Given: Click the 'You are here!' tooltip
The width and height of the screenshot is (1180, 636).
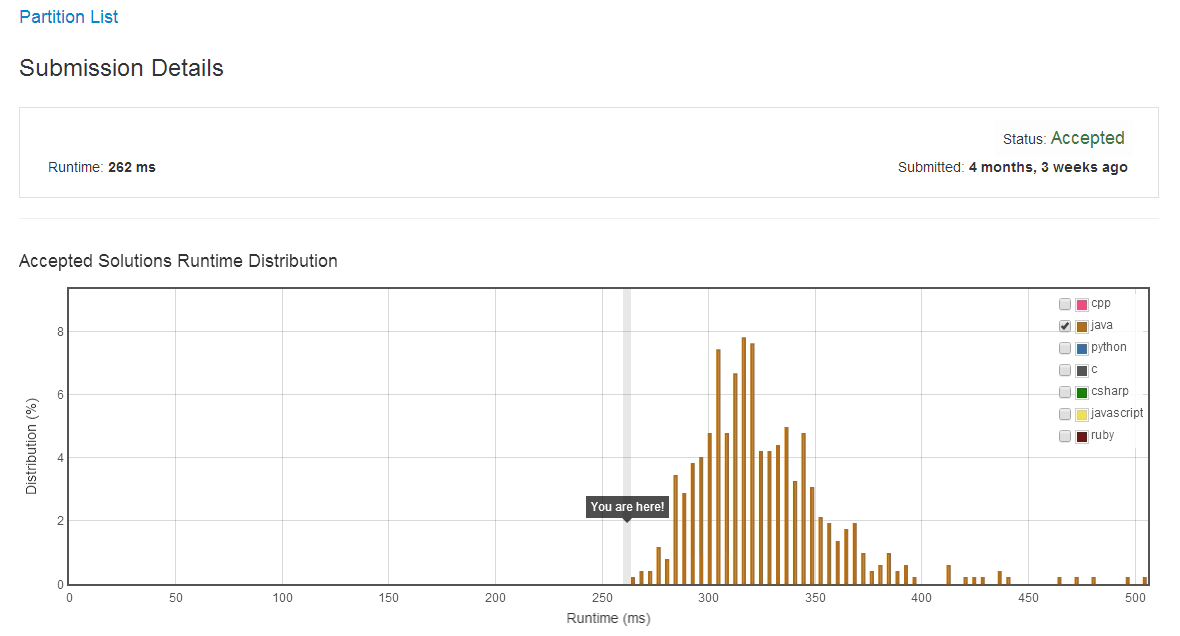Looking at the screenshot, I should point(628,507).
